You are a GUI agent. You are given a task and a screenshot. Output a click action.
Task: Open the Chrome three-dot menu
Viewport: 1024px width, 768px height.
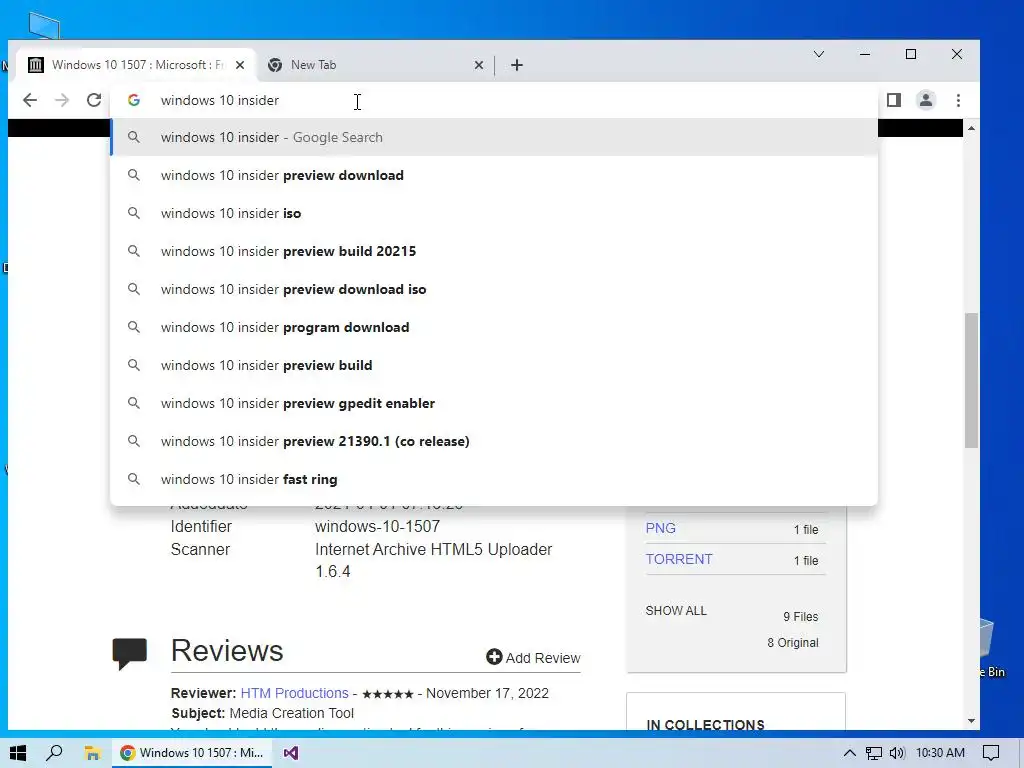958,100
